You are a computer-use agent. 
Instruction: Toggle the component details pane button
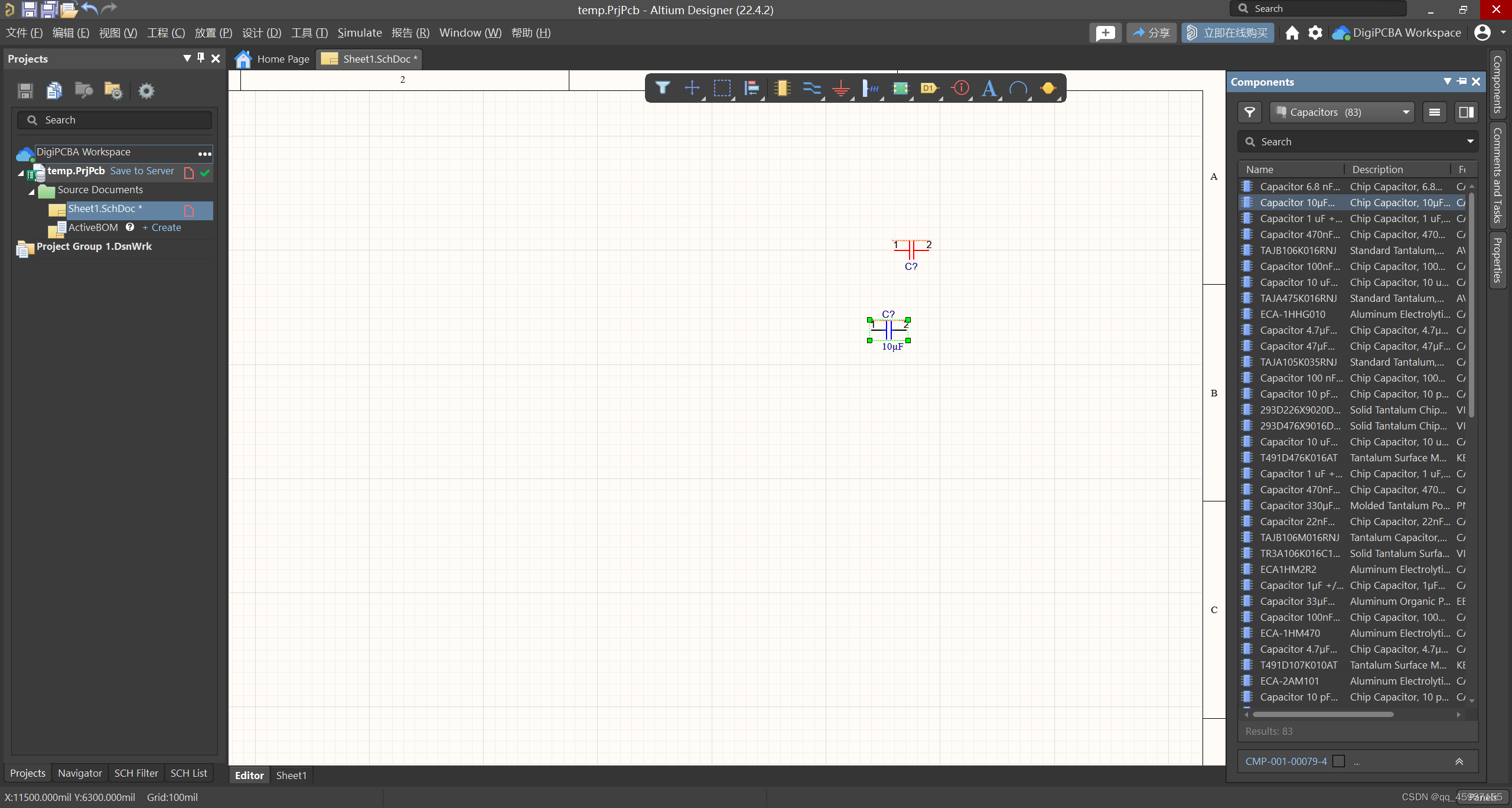pyautogui.click(x=1466, y=112)
